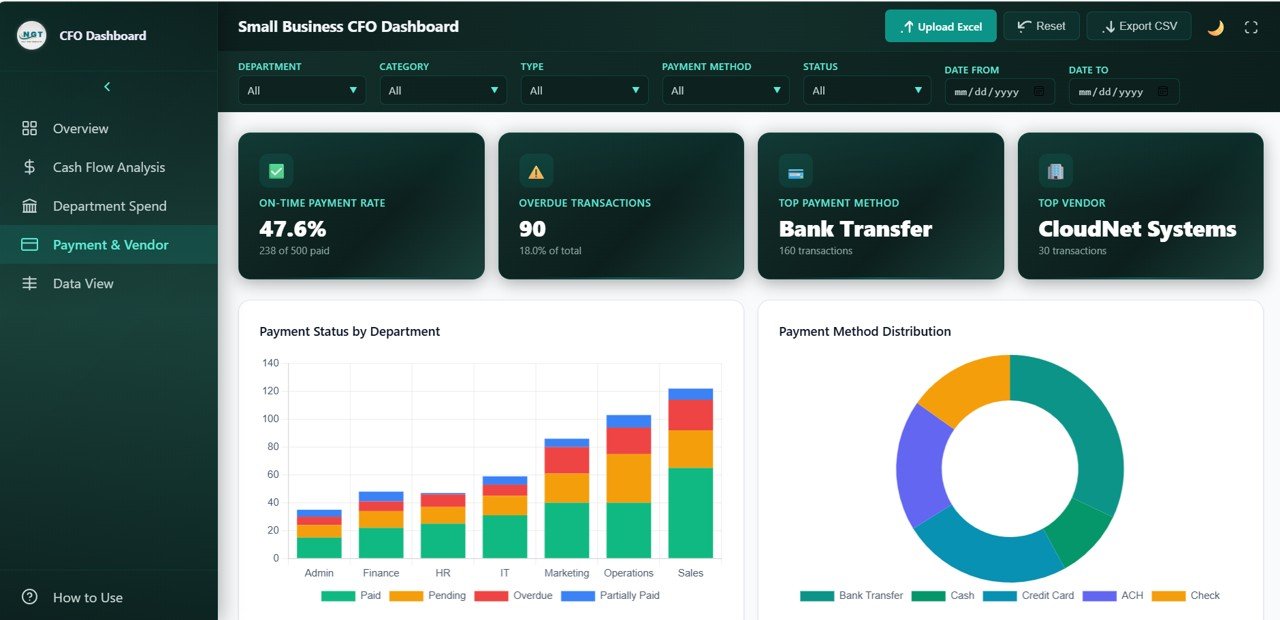Toggle dark mode with the moon icon
The height and width of the screenshot is (620, 1280).
point(1216,27)
